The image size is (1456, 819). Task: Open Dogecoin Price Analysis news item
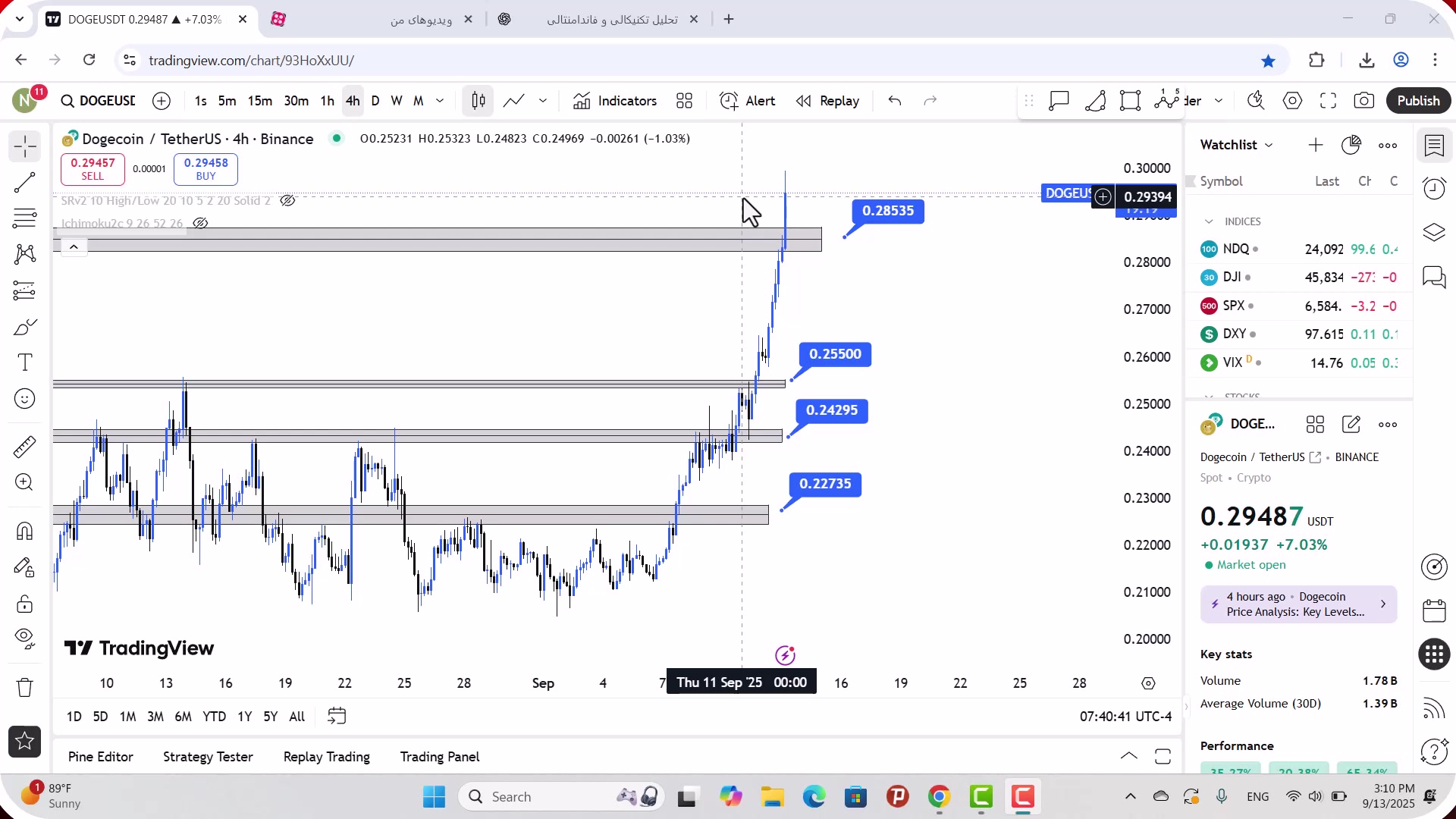1298,604
